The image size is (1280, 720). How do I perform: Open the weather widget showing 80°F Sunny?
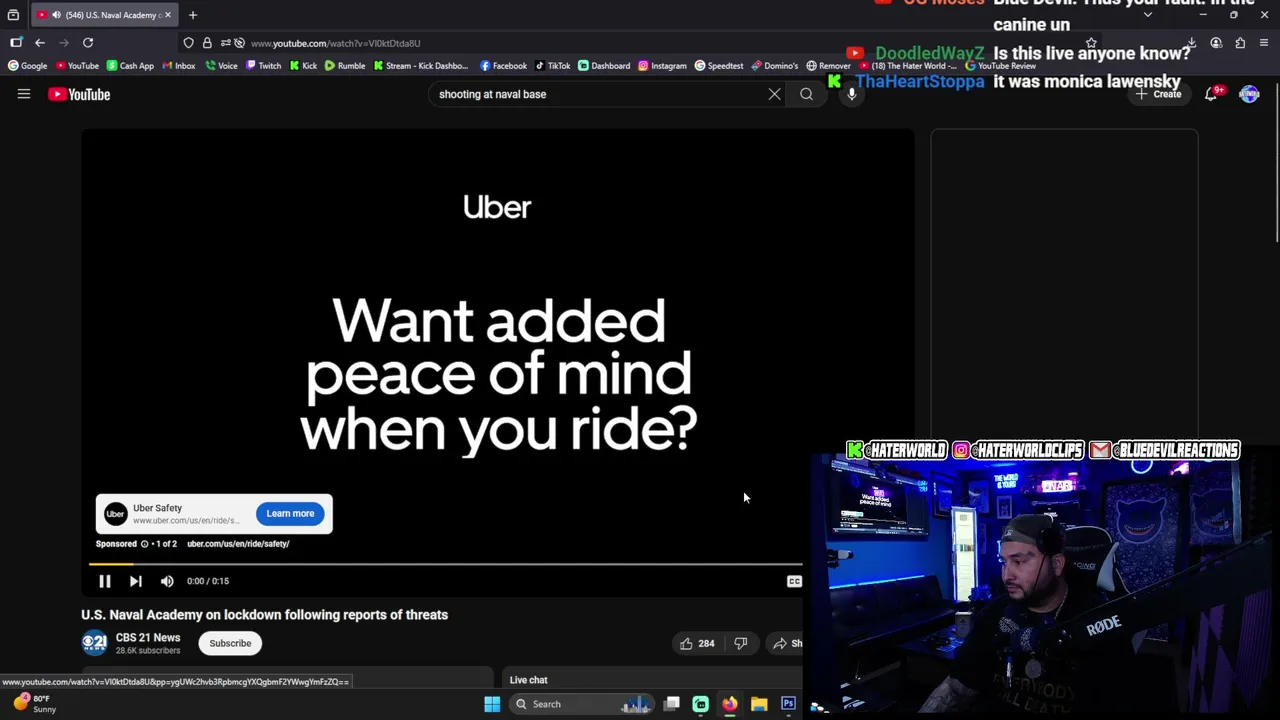click(36, 703)
